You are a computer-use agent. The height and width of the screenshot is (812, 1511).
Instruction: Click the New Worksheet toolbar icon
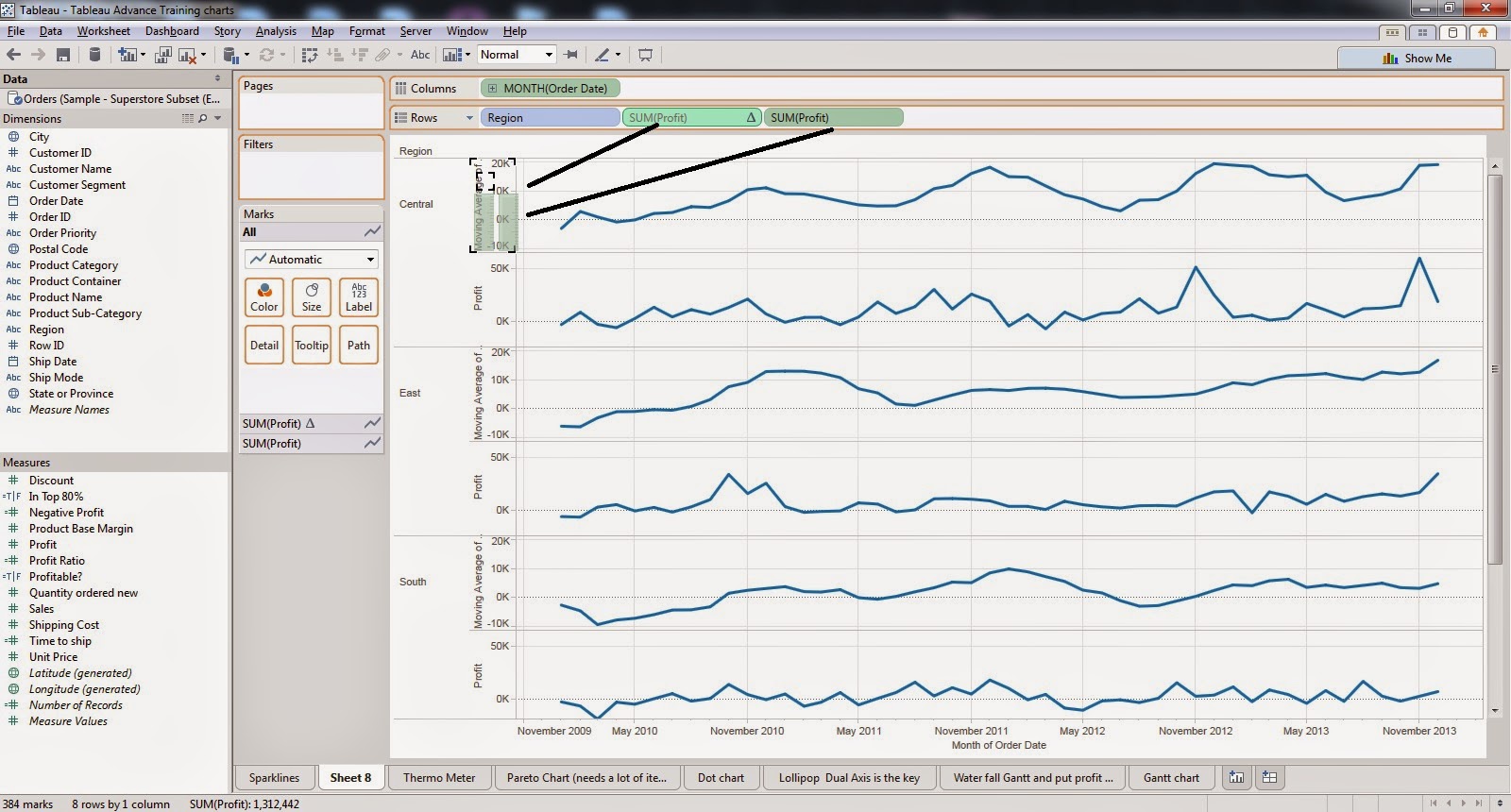(127, 55)
